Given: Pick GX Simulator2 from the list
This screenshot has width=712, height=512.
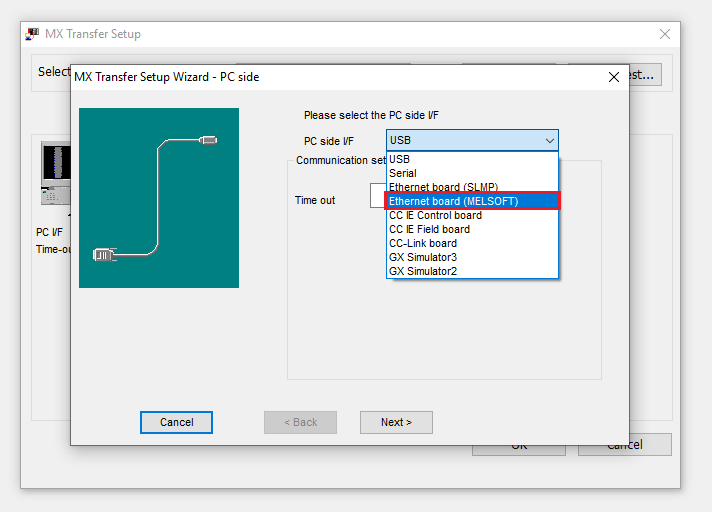Looking at the screenshot, I should [472, 271].
